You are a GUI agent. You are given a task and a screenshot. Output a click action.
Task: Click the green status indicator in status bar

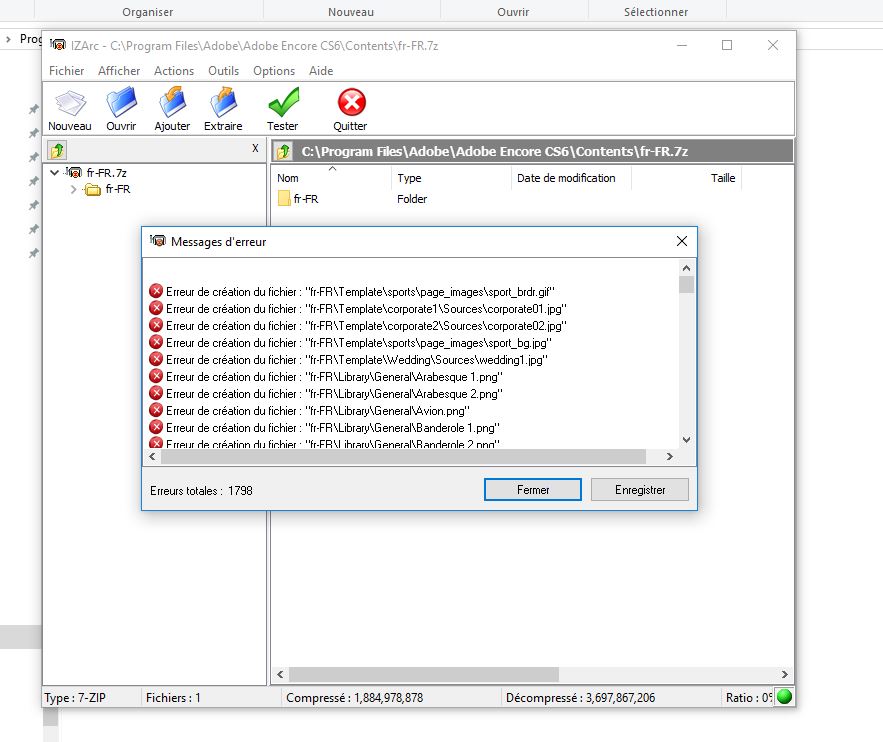[784, 697]
